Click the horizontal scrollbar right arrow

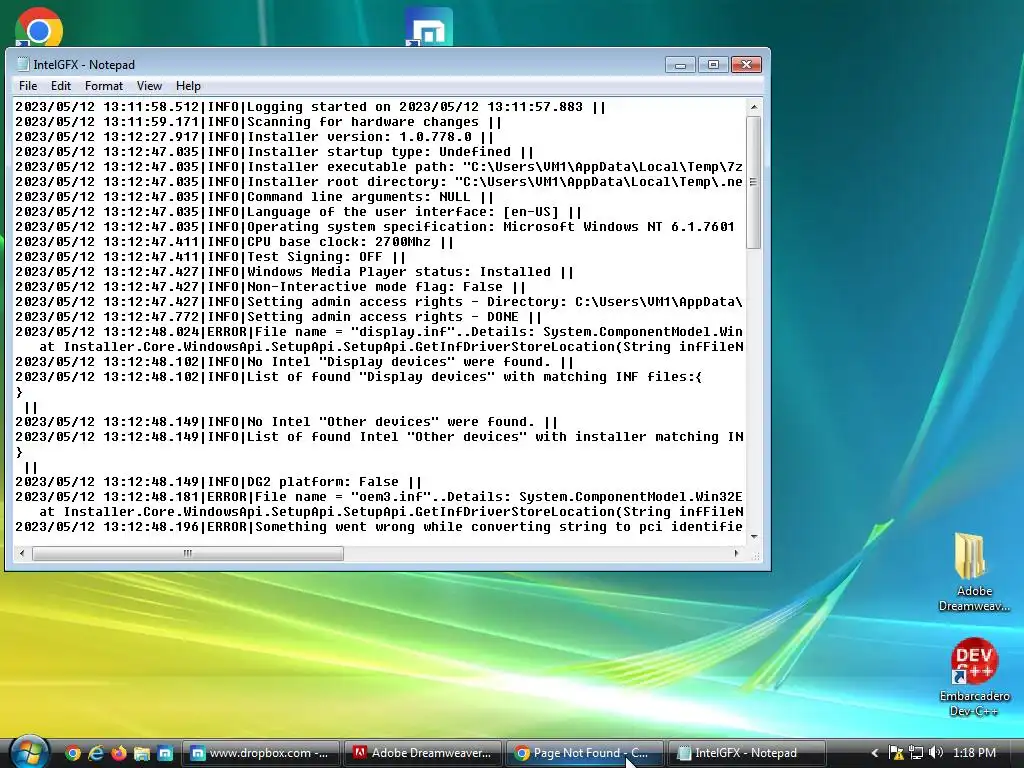737,553
